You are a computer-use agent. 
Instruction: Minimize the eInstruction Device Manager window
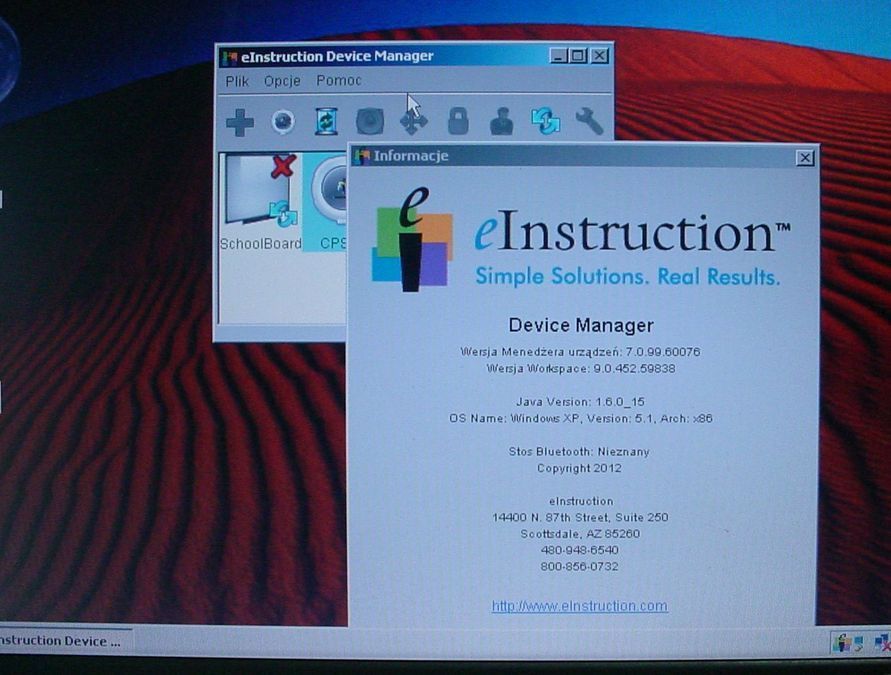[x=559, y=56]
